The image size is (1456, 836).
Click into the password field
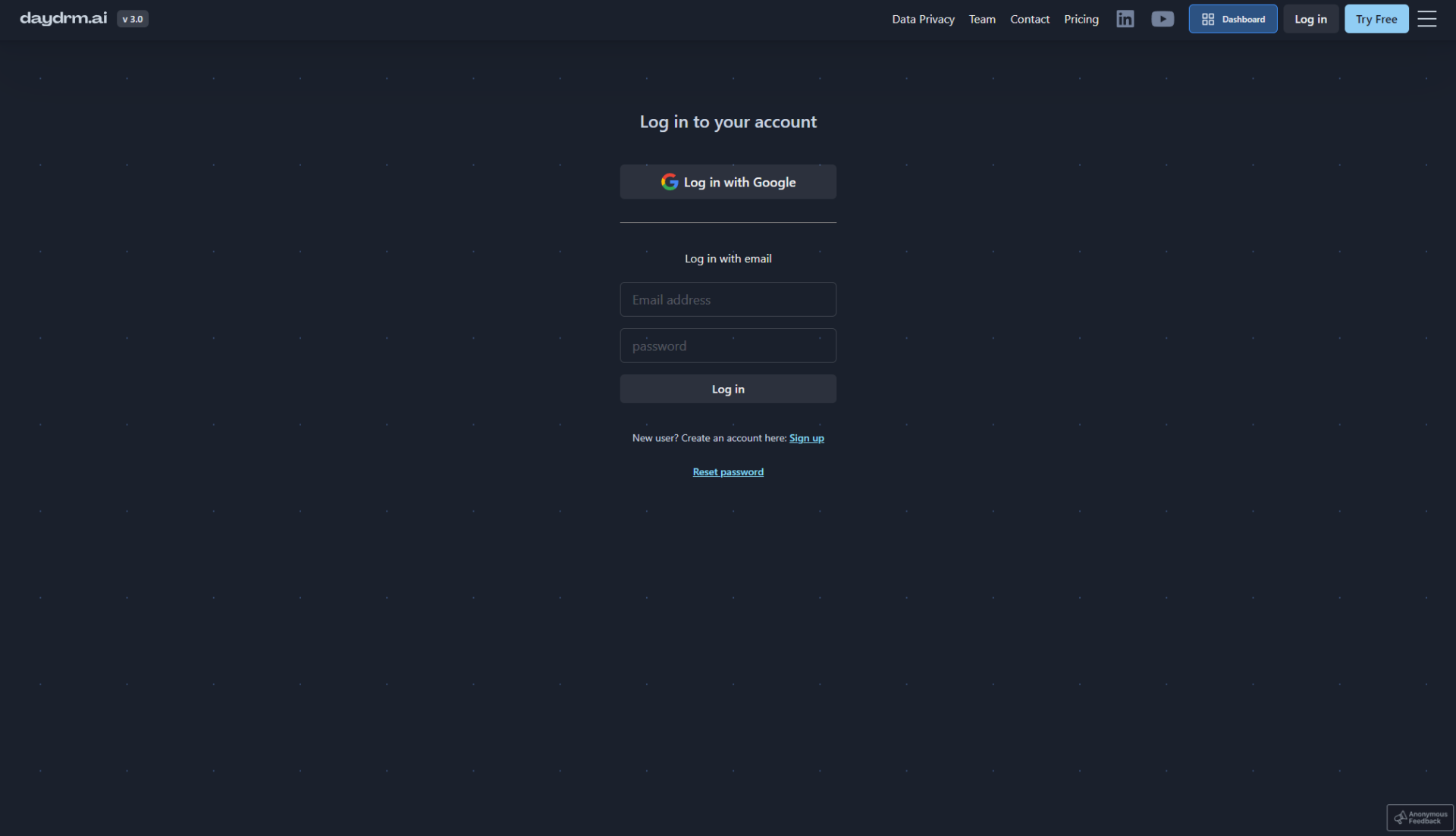(x=728, y=346)
